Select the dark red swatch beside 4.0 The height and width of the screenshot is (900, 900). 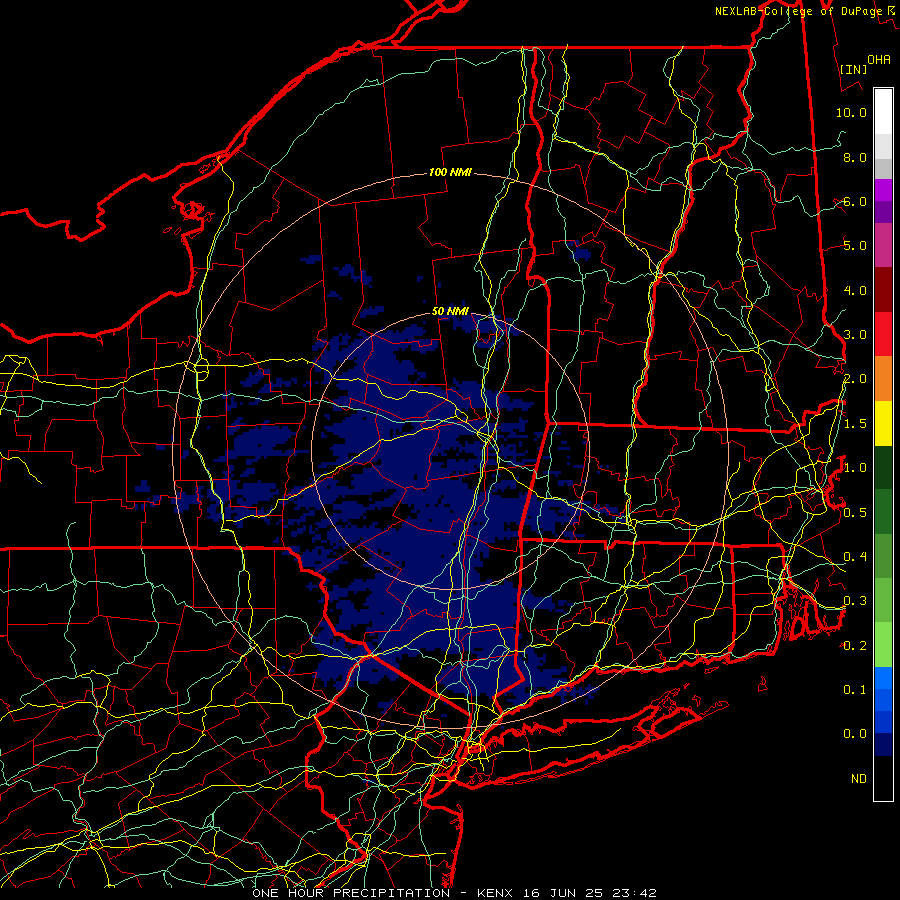pyautogui.click(x=883, y=290)
